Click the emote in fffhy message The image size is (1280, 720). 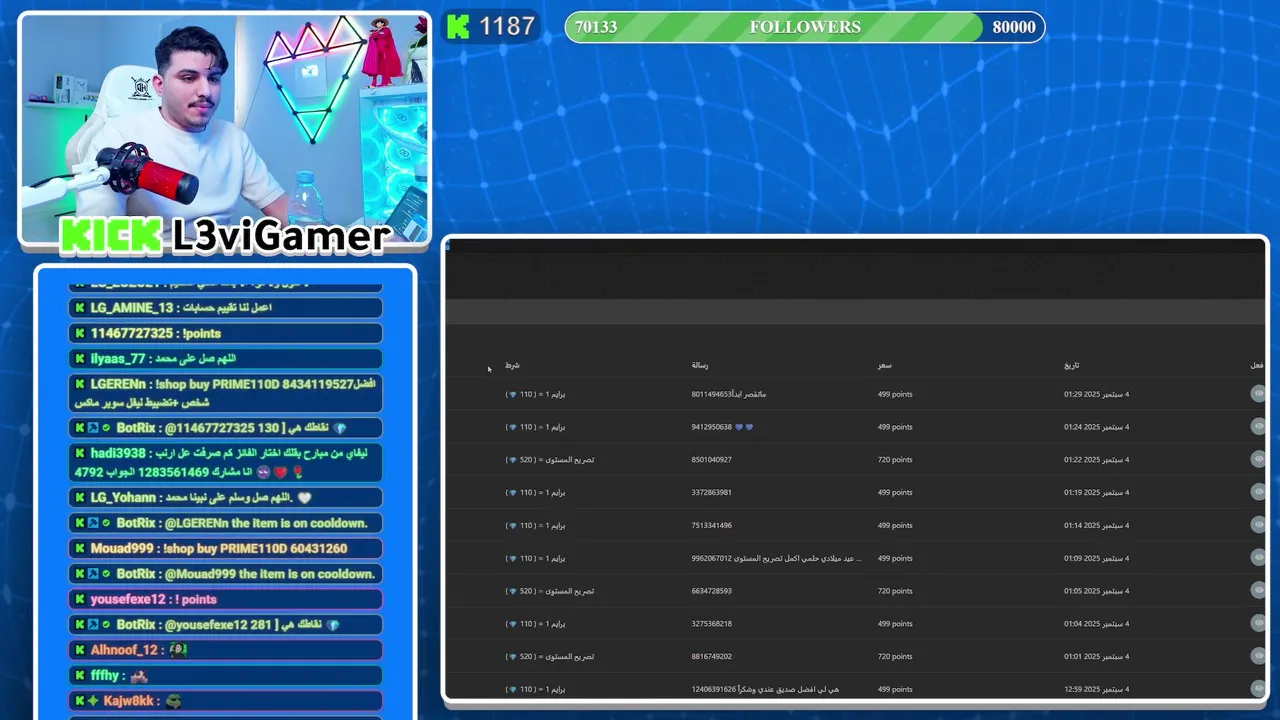[139, 676]
